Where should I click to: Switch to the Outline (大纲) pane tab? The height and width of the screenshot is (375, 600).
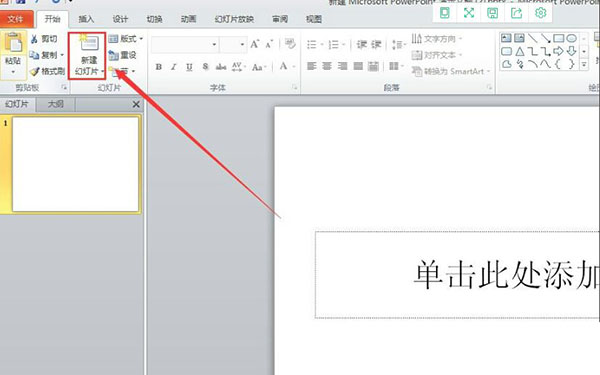pos(56,104)
